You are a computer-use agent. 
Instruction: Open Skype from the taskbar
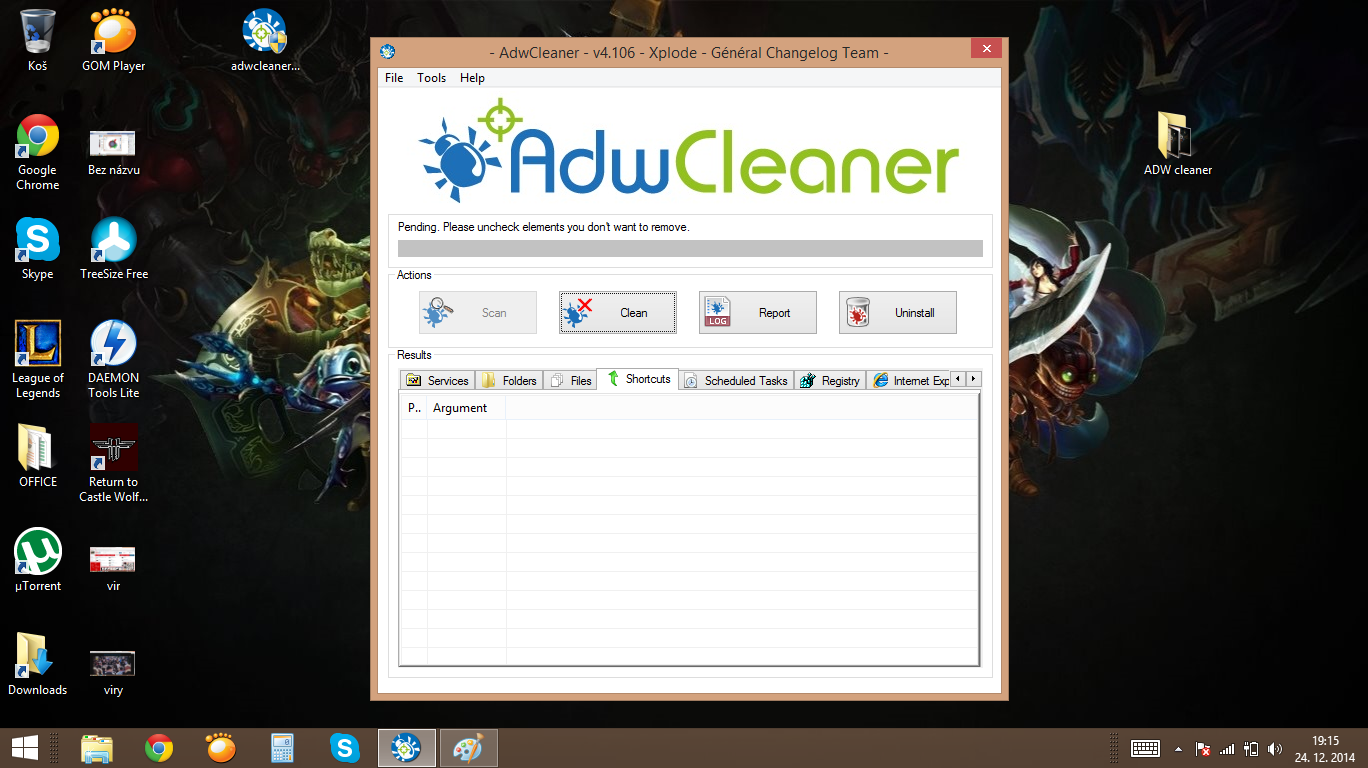(x=345, y=748)
